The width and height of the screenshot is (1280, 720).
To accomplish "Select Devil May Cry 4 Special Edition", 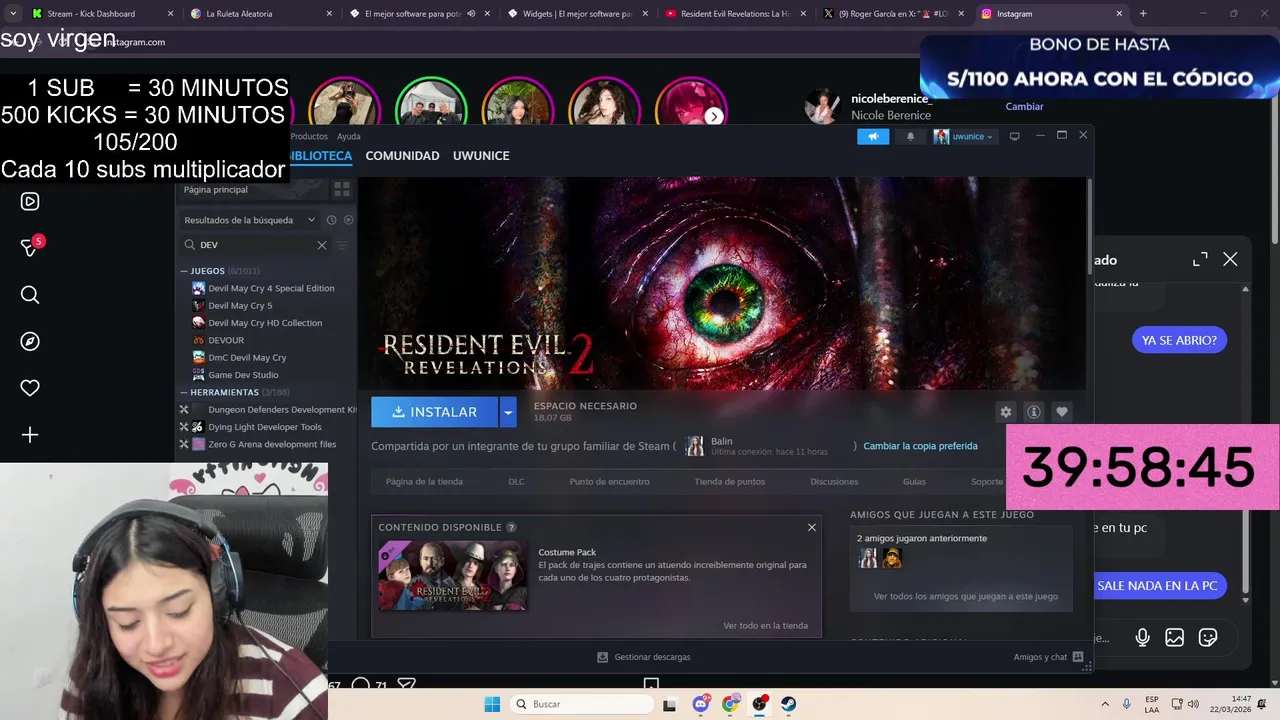I will 270,288.
